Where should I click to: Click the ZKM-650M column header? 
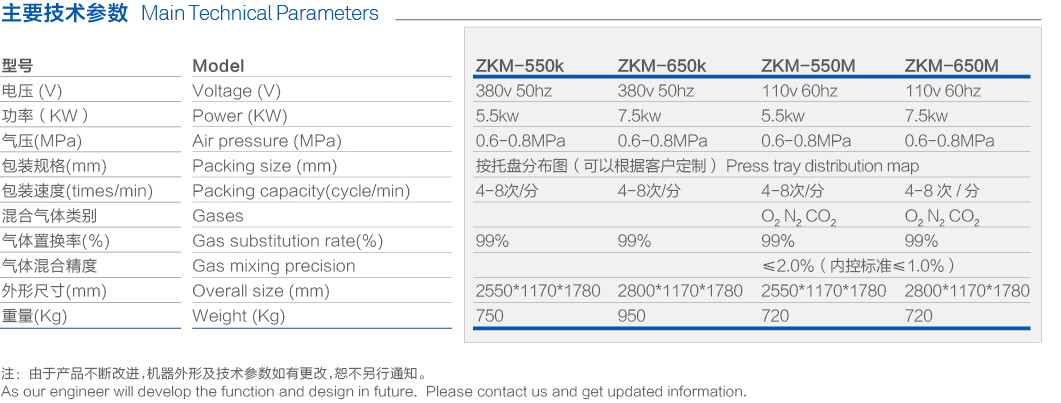tap(952, 66)
